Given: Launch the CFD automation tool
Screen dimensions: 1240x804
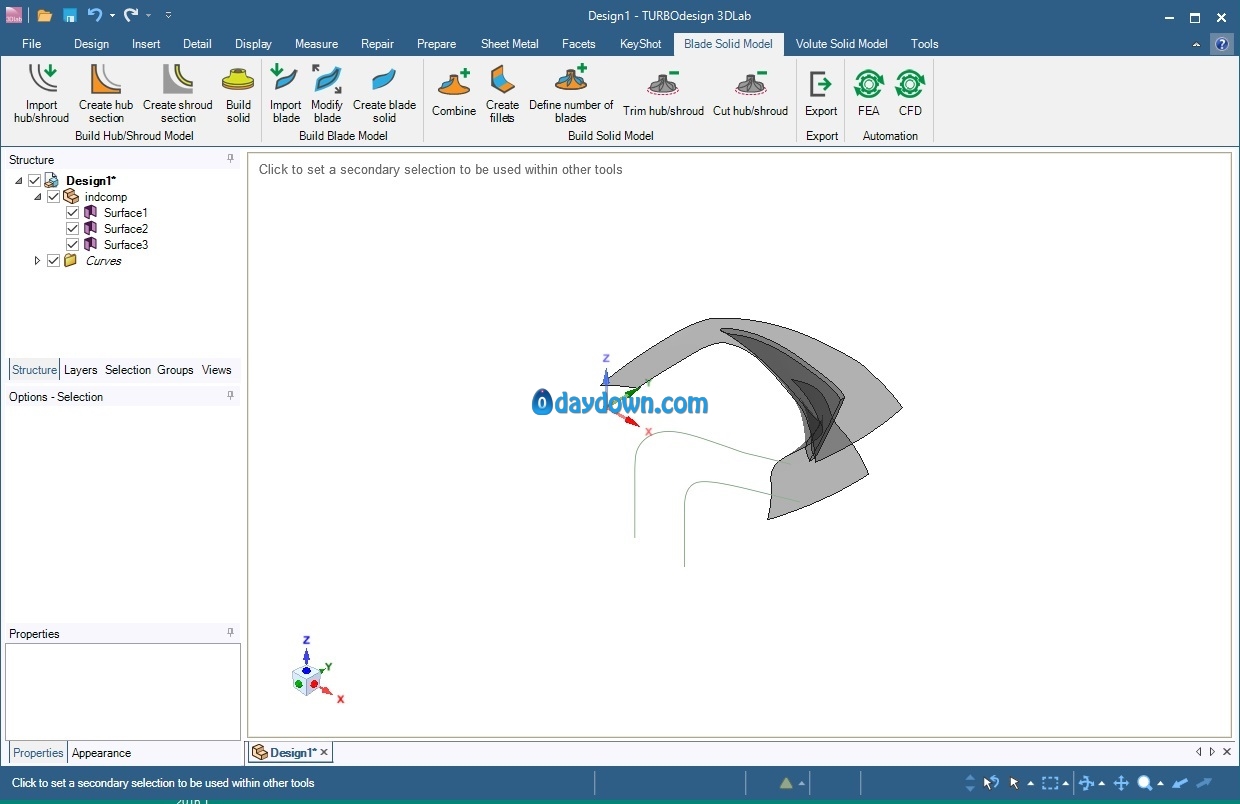Looking at the screenshot, I should [910, 84].
